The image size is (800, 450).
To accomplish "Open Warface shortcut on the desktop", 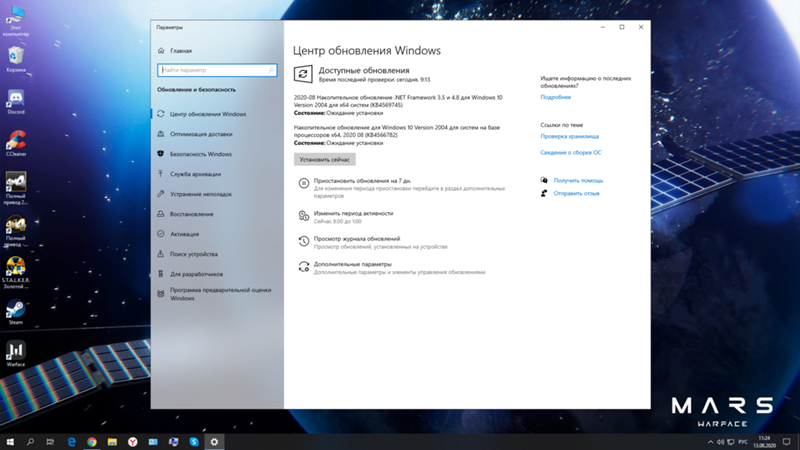I will point(16,354).
